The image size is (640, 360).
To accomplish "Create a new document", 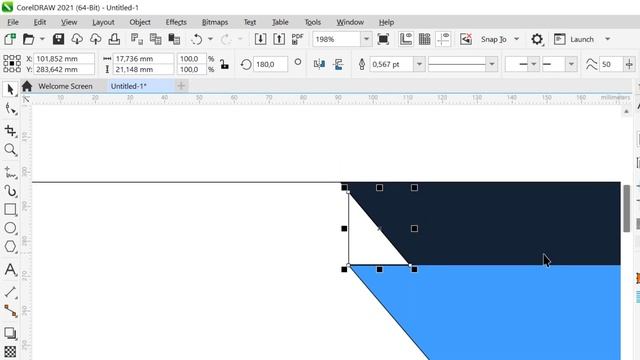I will point(10,39).
